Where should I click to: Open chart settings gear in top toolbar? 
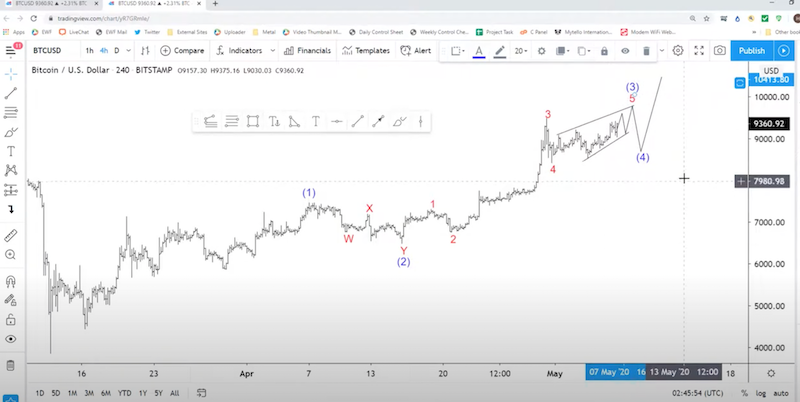pyautogui.click(x=678, y=50)
